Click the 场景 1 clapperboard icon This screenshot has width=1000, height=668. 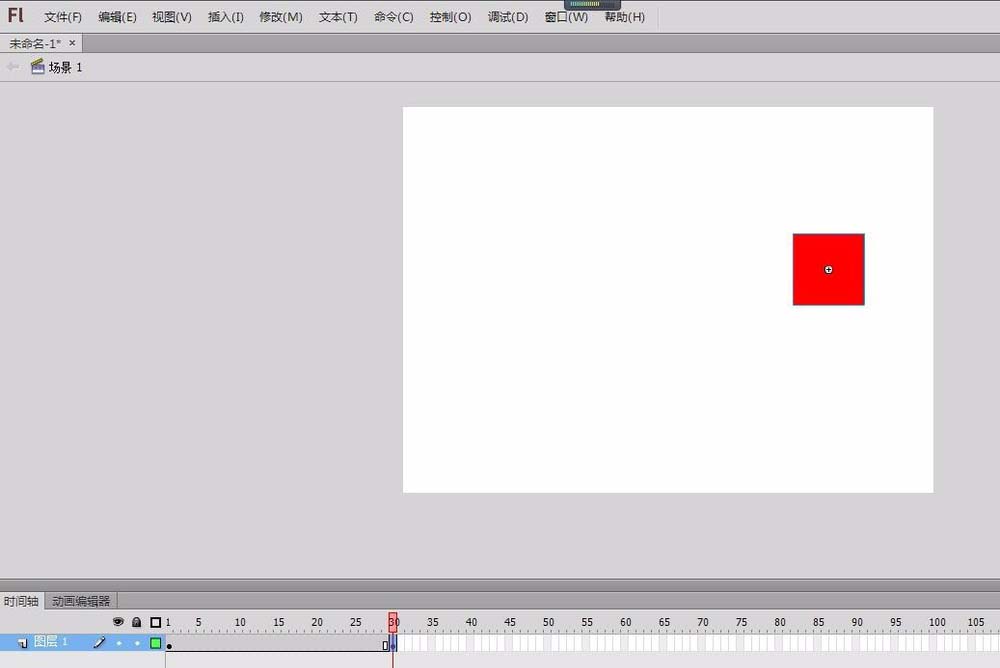[x=38, y=66]
